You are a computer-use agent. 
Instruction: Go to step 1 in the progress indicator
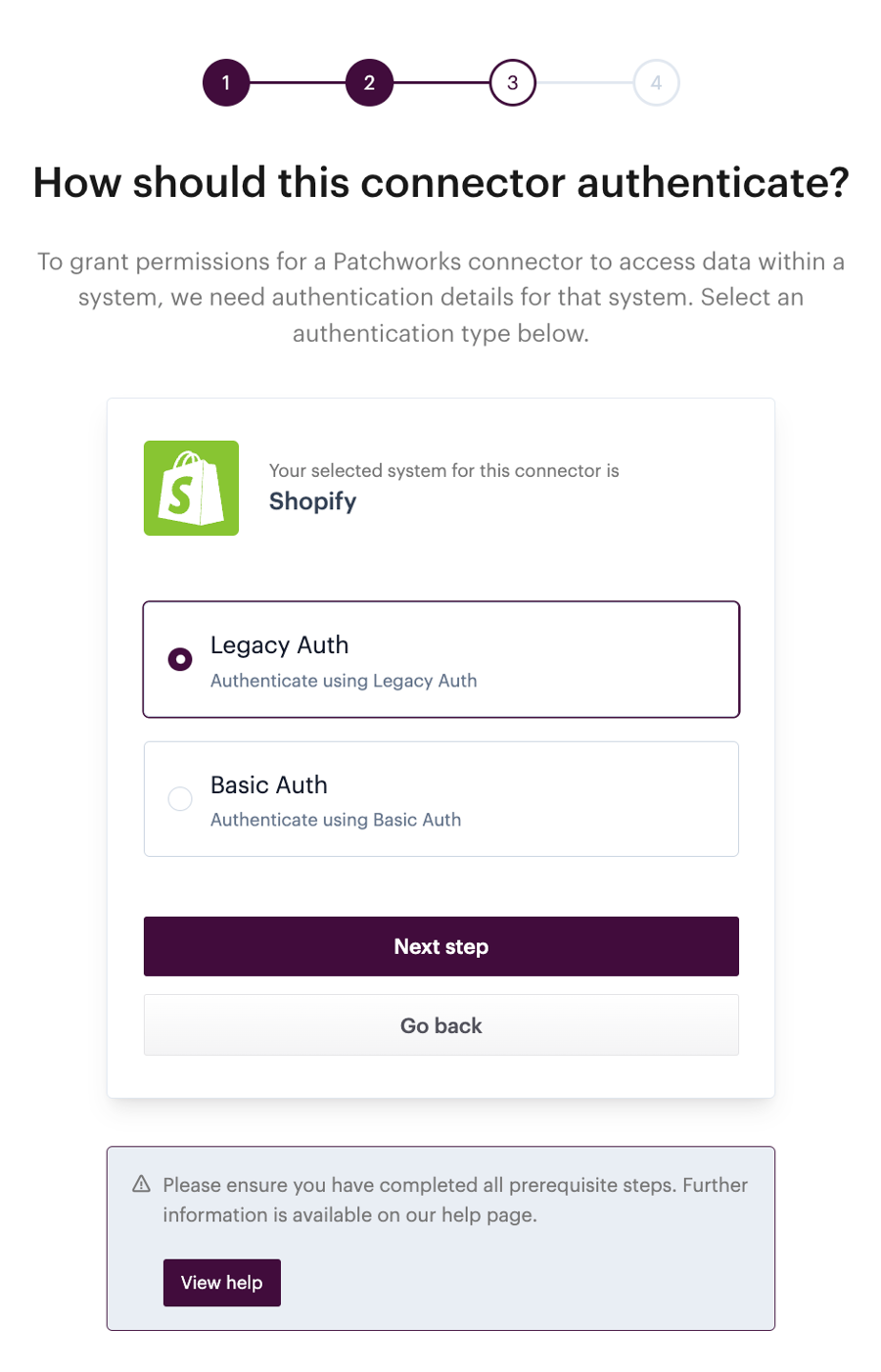226,82
